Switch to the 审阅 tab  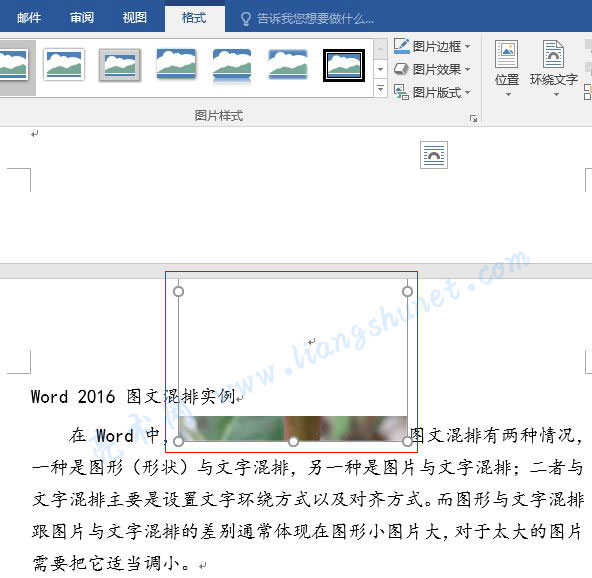pos(82,17)
